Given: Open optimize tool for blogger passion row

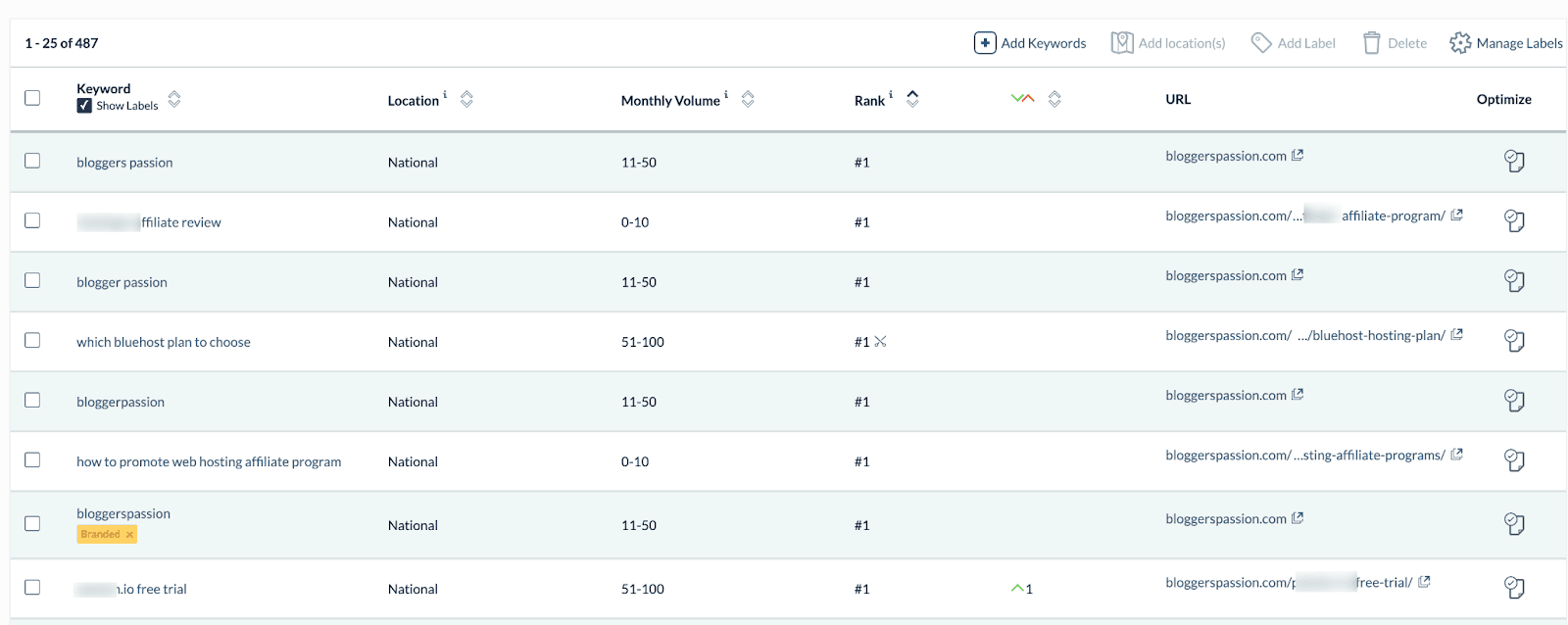Looking at the screenshot, I should [1514, 281].
